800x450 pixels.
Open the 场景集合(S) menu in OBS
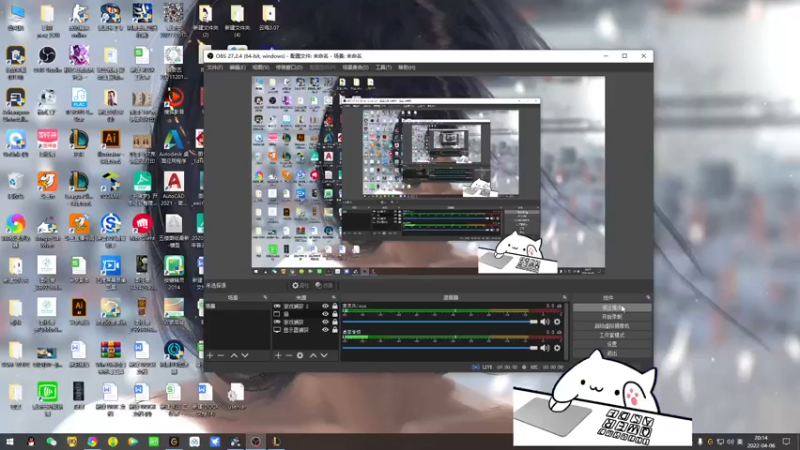coord(355,67)
